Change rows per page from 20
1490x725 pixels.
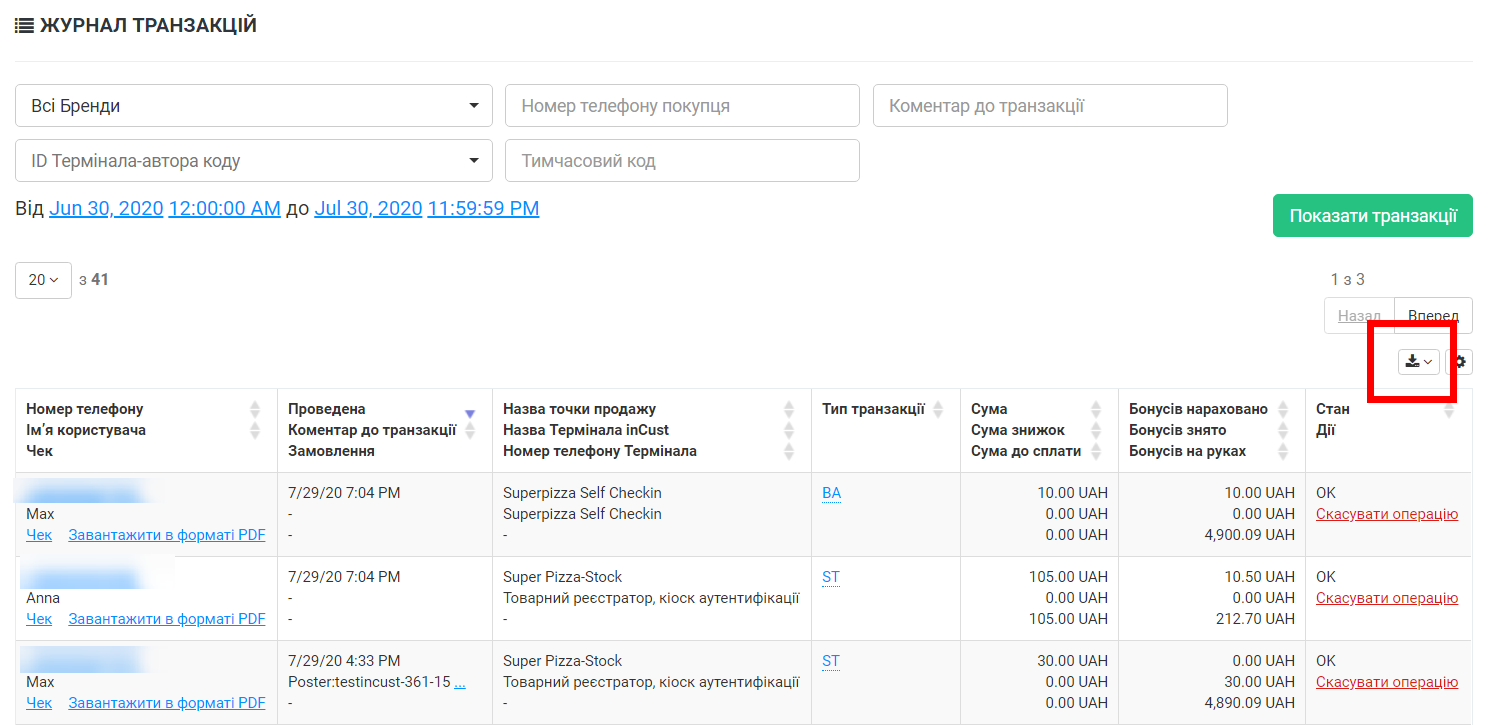pyautogui.click(x=43, y=280)
